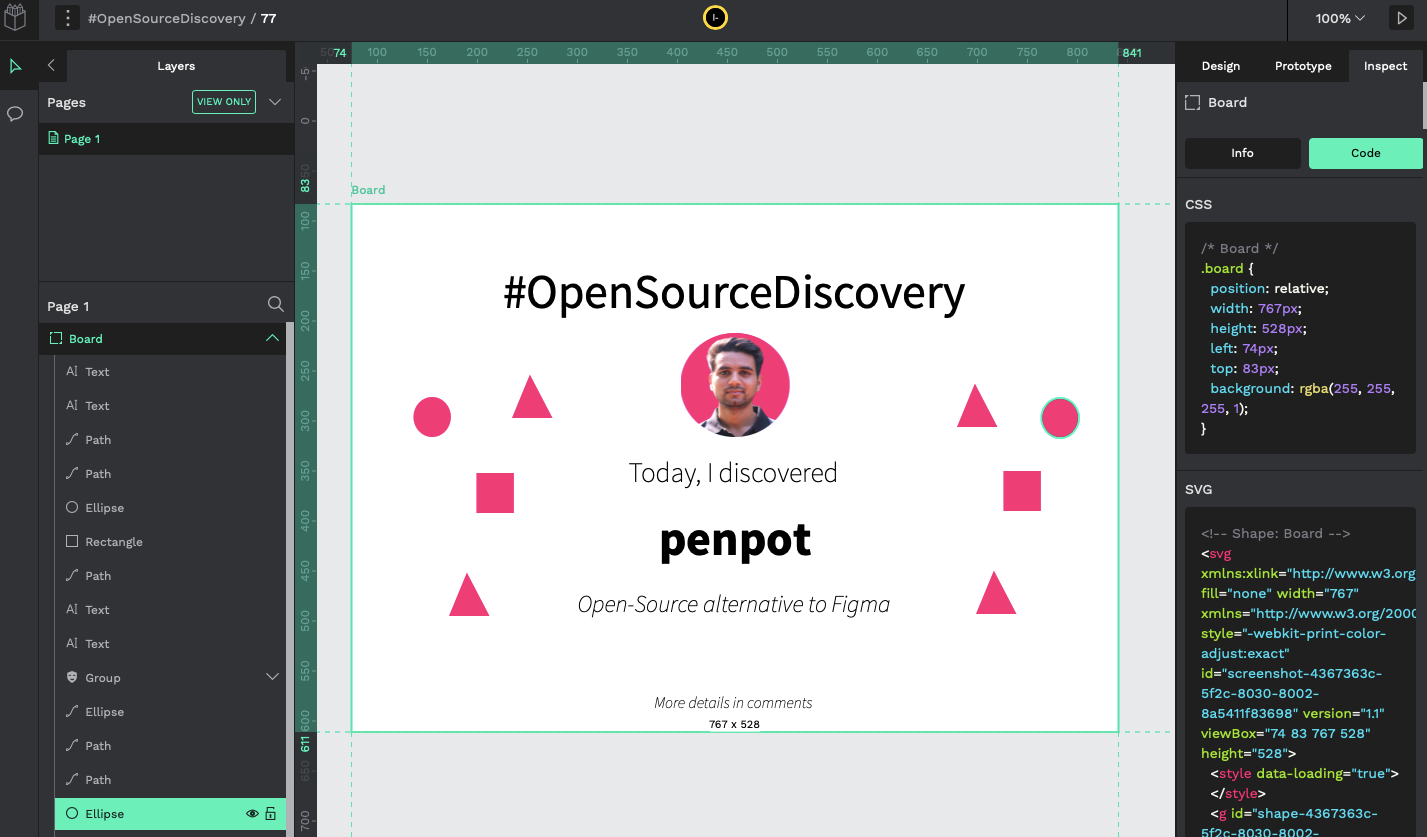Viewport: 1427px width, 837px height.
Task: Click the 767 x 528 size label
Action: 735,724
